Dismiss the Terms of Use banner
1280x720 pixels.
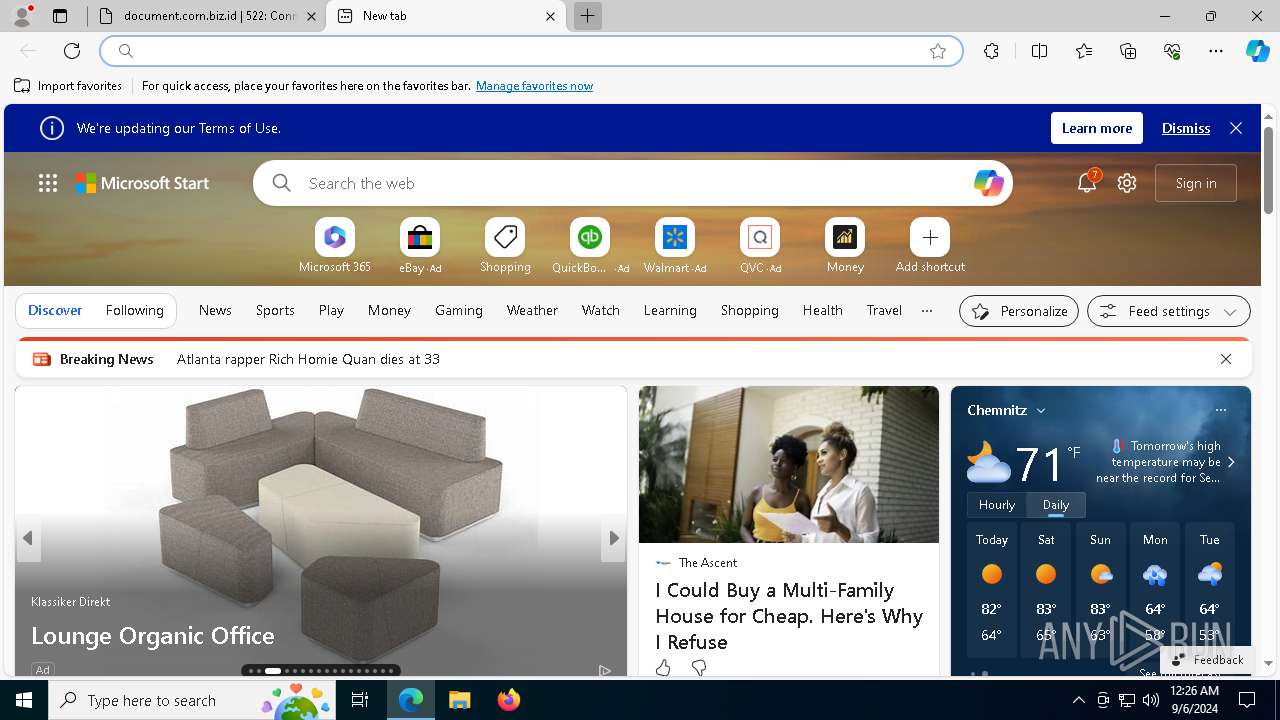pos(1186,128)
